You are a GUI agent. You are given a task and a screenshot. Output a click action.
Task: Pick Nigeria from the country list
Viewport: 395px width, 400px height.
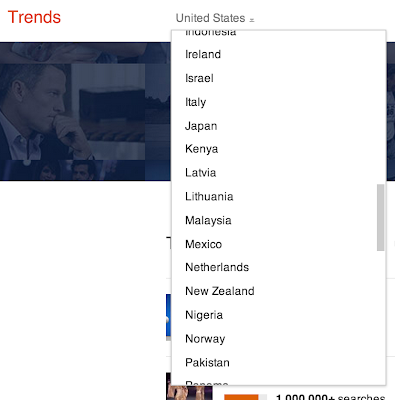[x=279, y=315]
